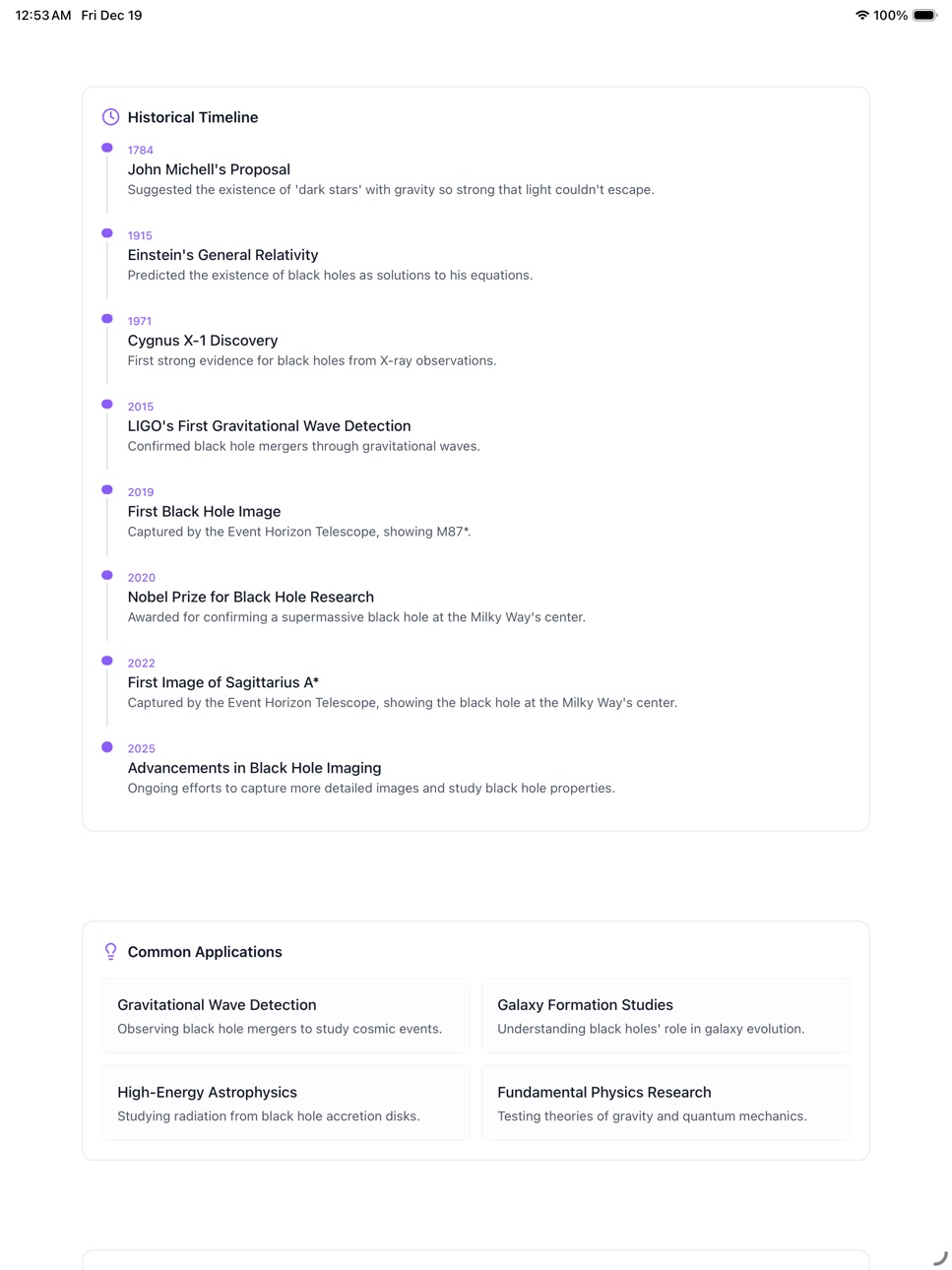The image size is (952, 1270).
Task: Select the High-Energy Astrophysics card
Action: [x=286, y=1104]
